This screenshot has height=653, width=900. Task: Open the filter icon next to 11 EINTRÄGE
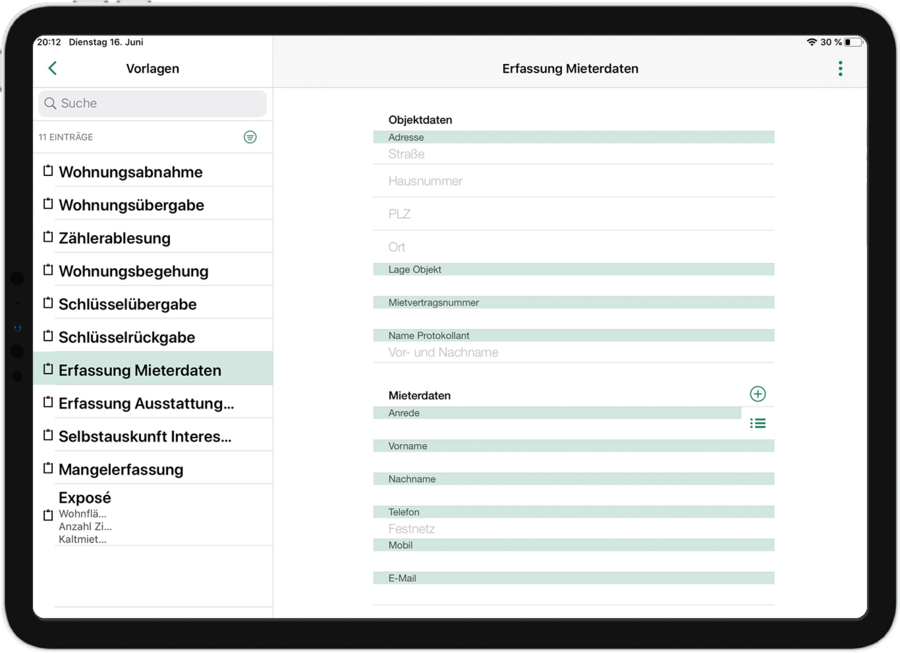coord(250,137)
